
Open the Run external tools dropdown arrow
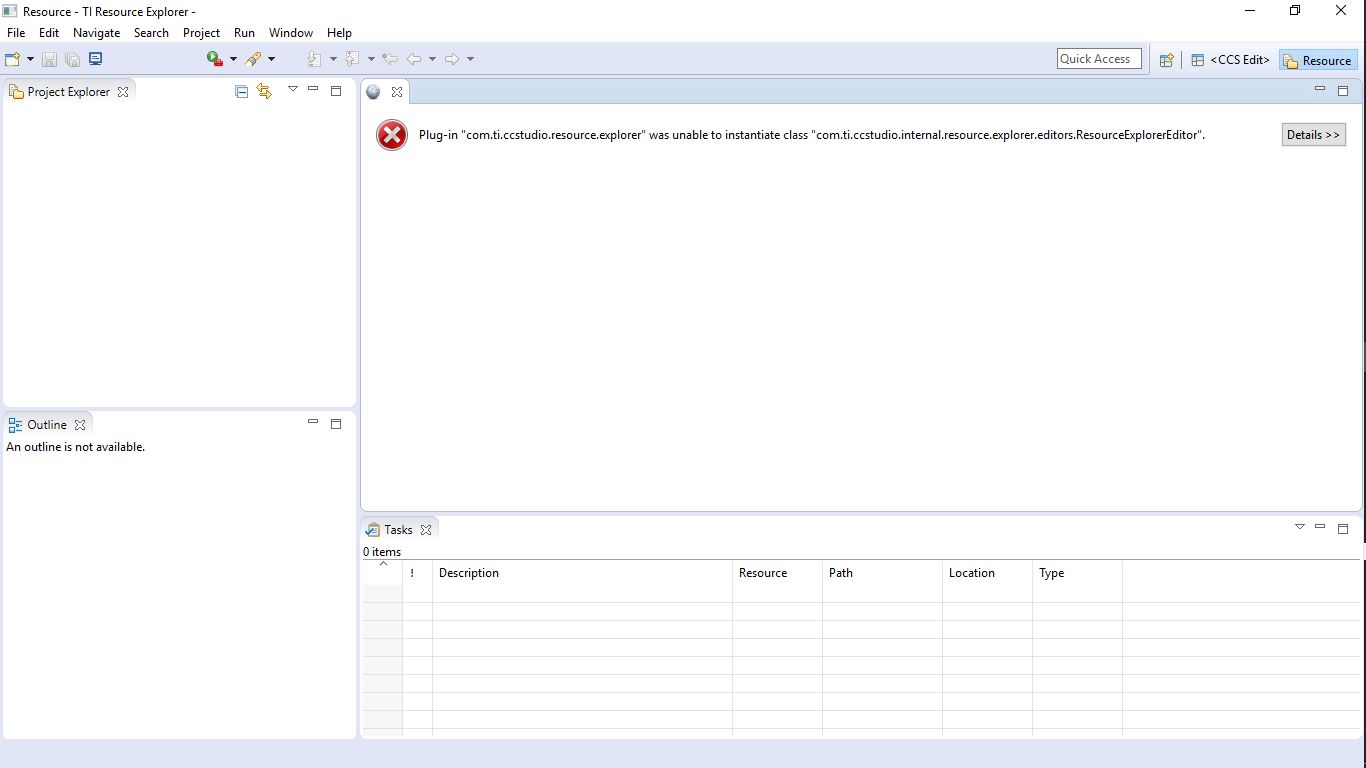click(x=233, y=59)
